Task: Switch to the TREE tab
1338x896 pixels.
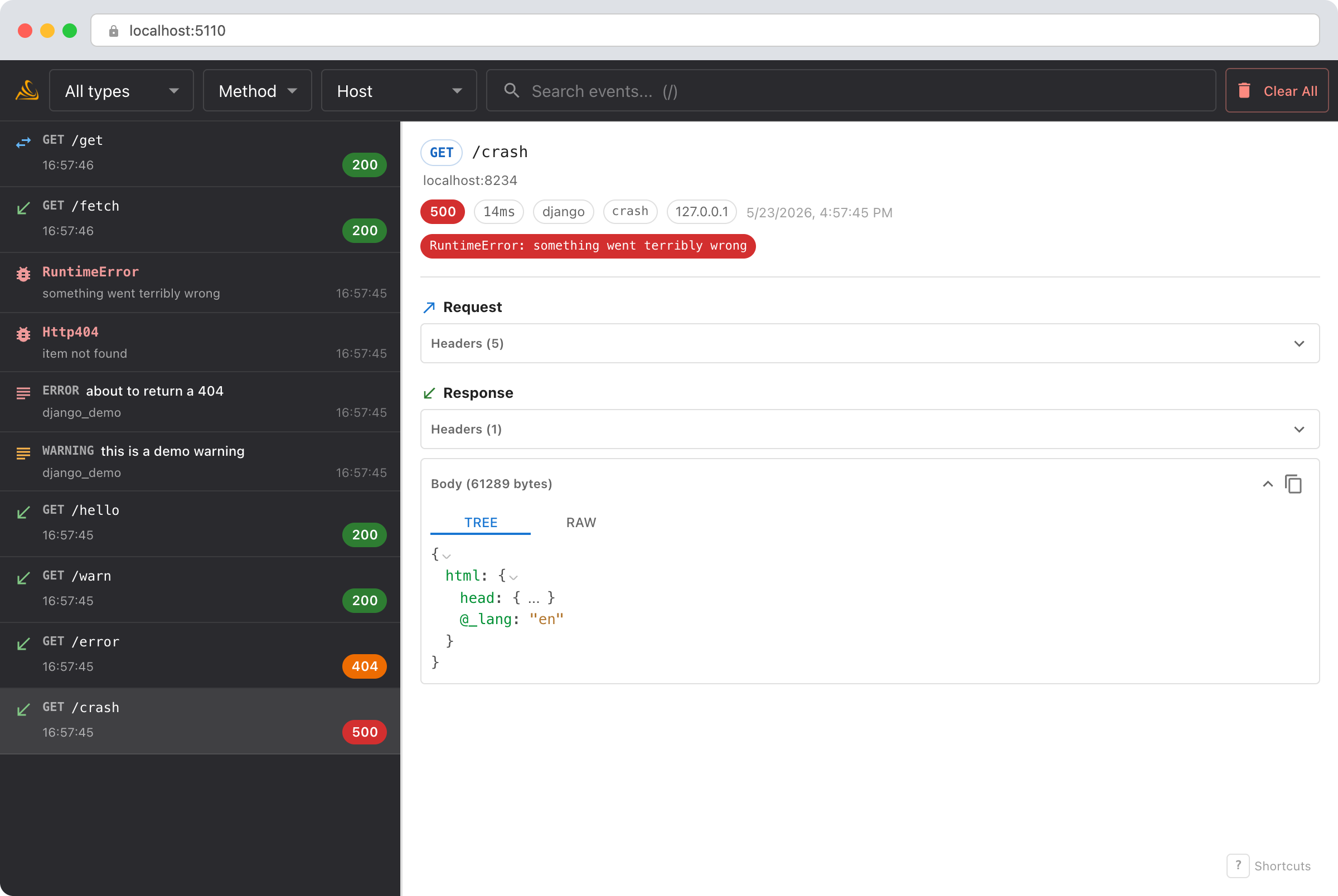Action: coord(481,522)
